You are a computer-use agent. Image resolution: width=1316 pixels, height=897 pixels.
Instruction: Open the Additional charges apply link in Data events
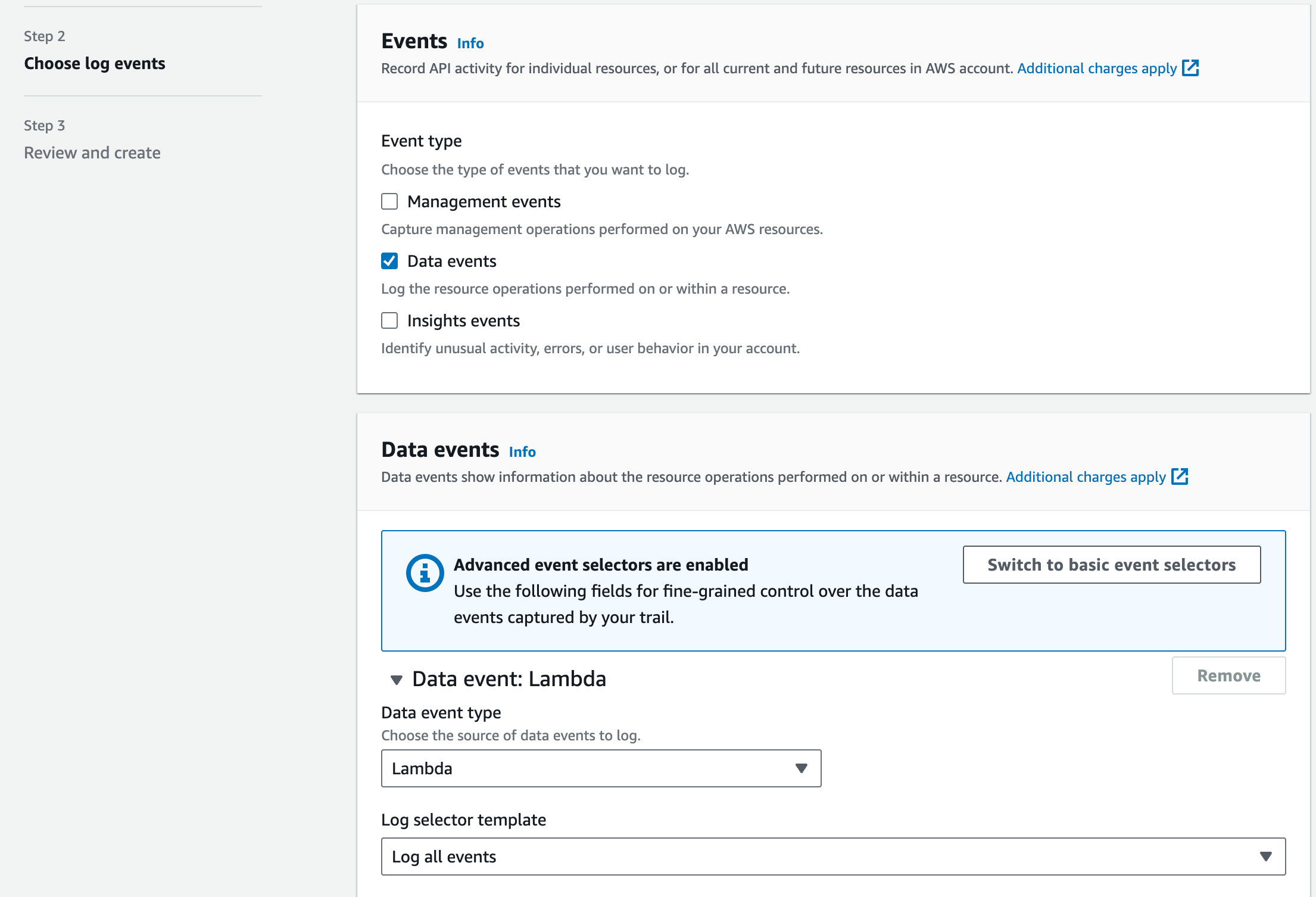pyautogui.click(x=1085, y=476)
